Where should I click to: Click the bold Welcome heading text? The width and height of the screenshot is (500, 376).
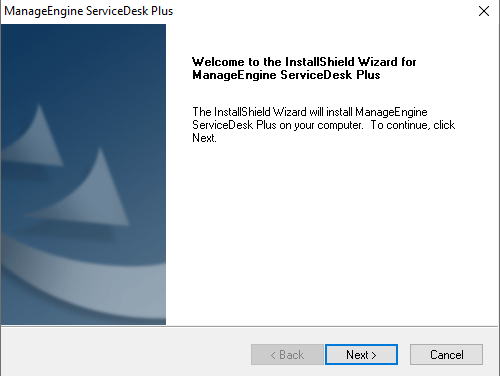[304, 68]
